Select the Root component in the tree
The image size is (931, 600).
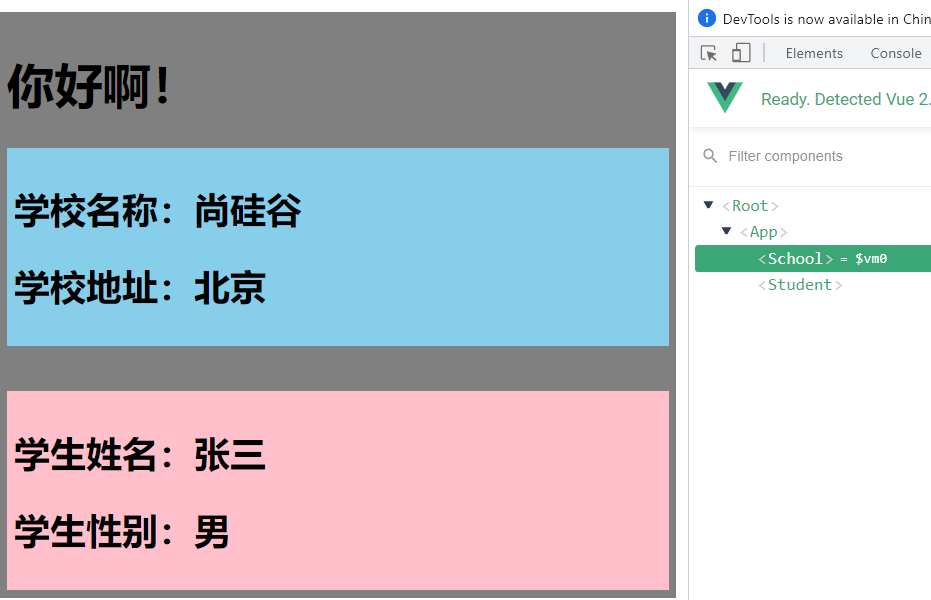tap(749, 205)
